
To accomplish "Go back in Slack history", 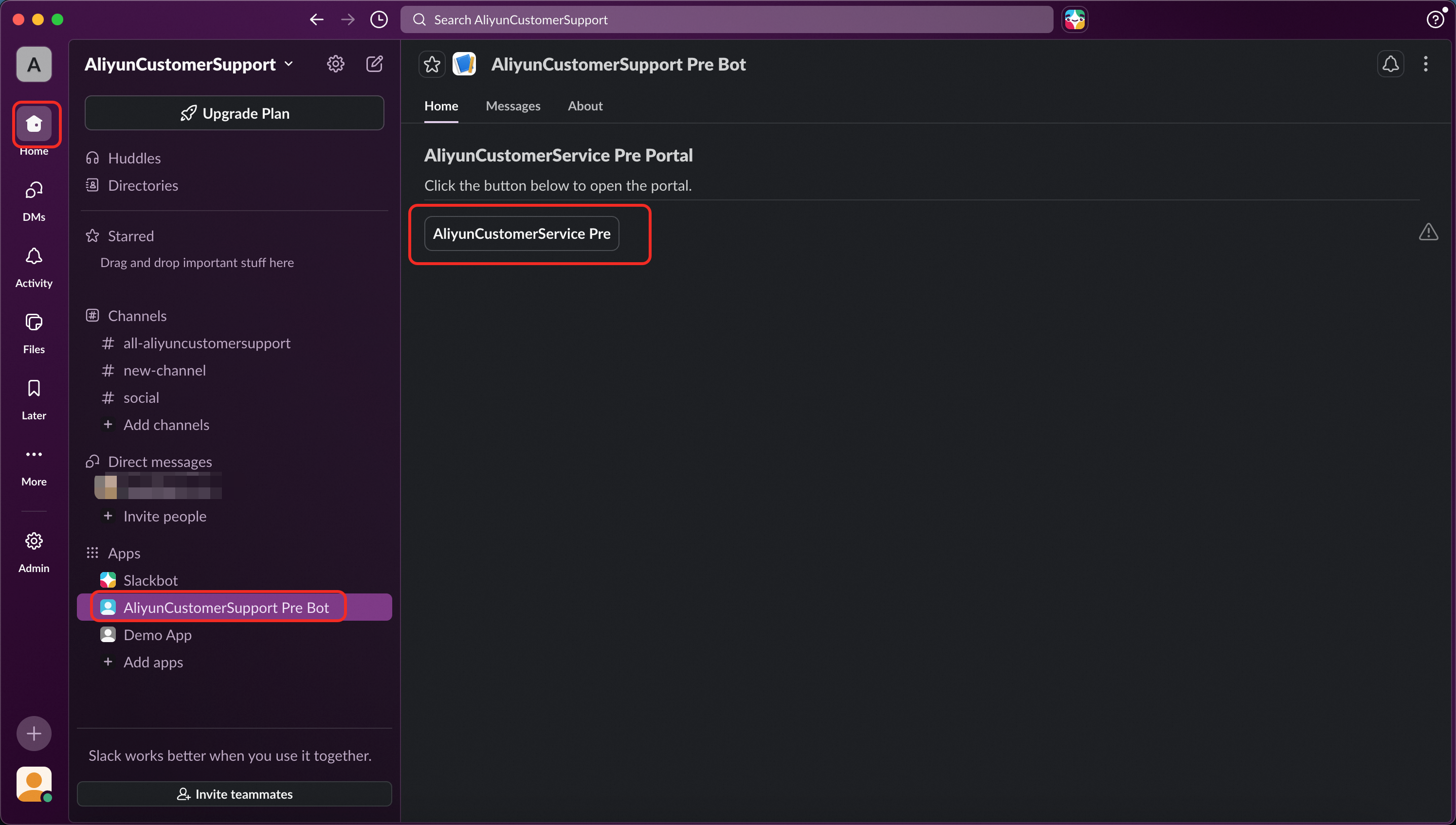I will (x=316, y=20).
